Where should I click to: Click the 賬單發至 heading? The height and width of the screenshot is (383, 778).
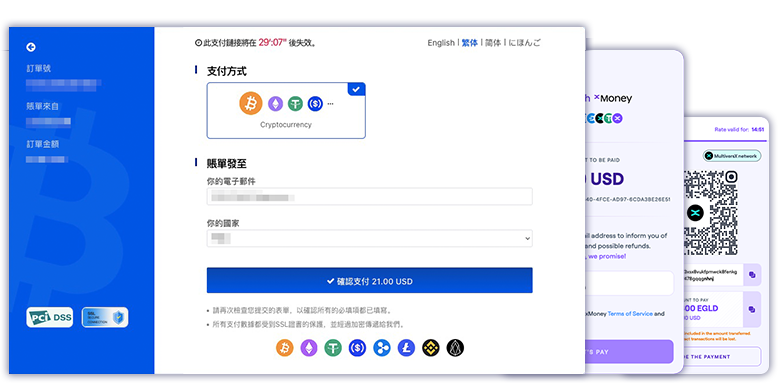click(x=226, y=163)
